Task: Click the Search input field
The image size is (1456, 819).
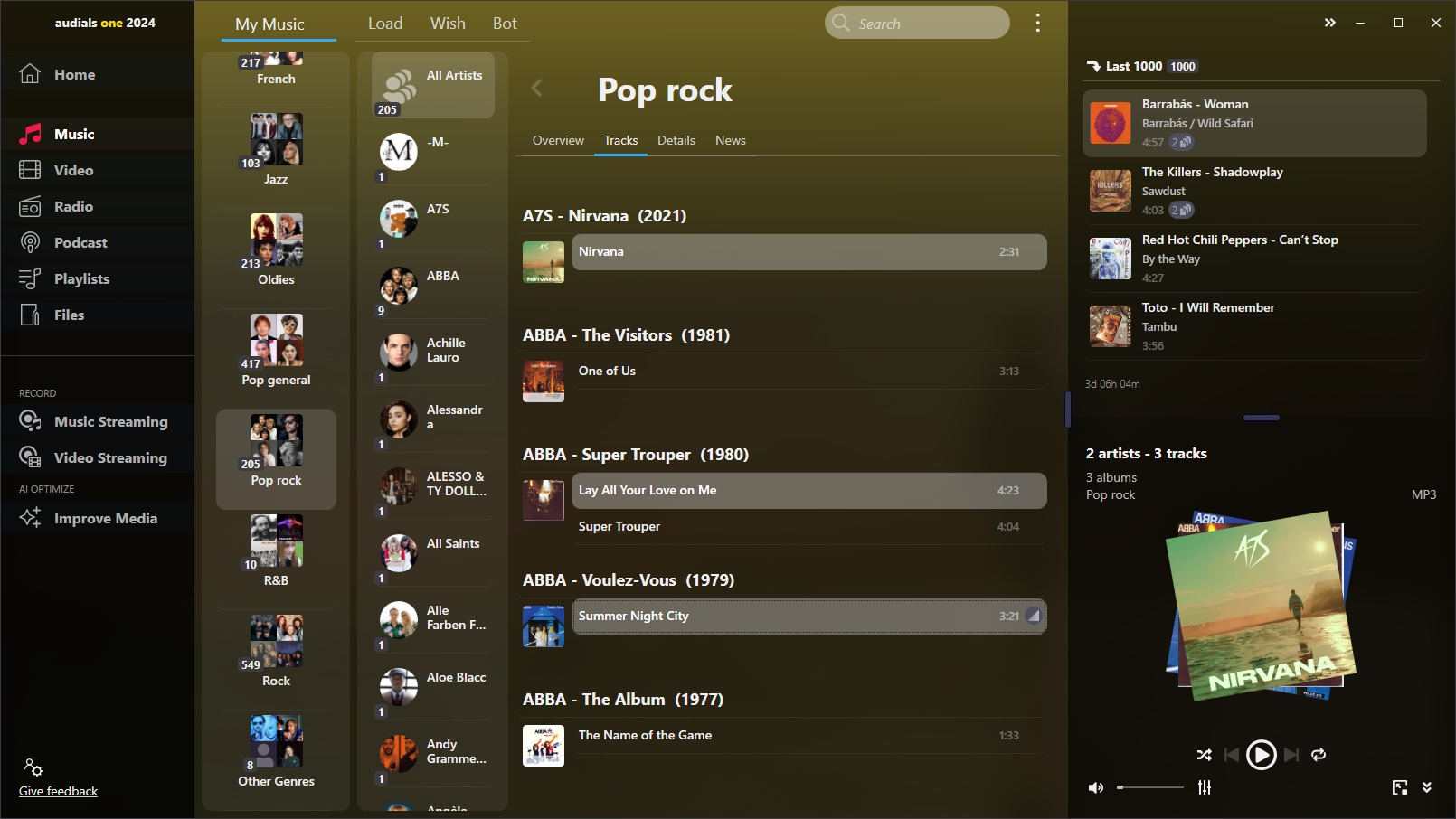Action: click(x=917, y=23)
